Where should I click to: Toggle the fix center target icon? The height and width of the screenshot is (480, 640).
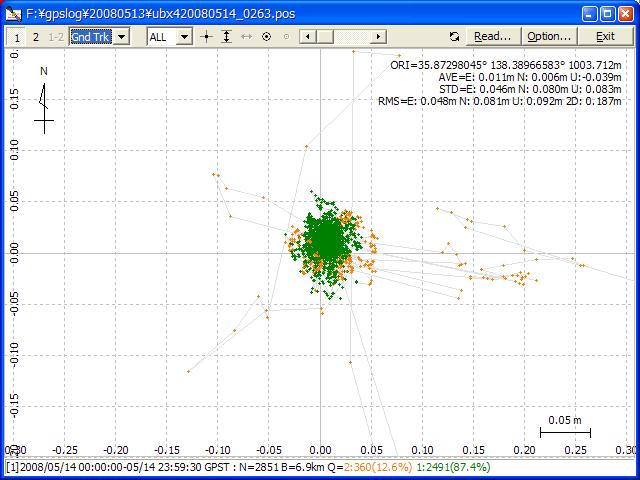(x=267, y=36)
